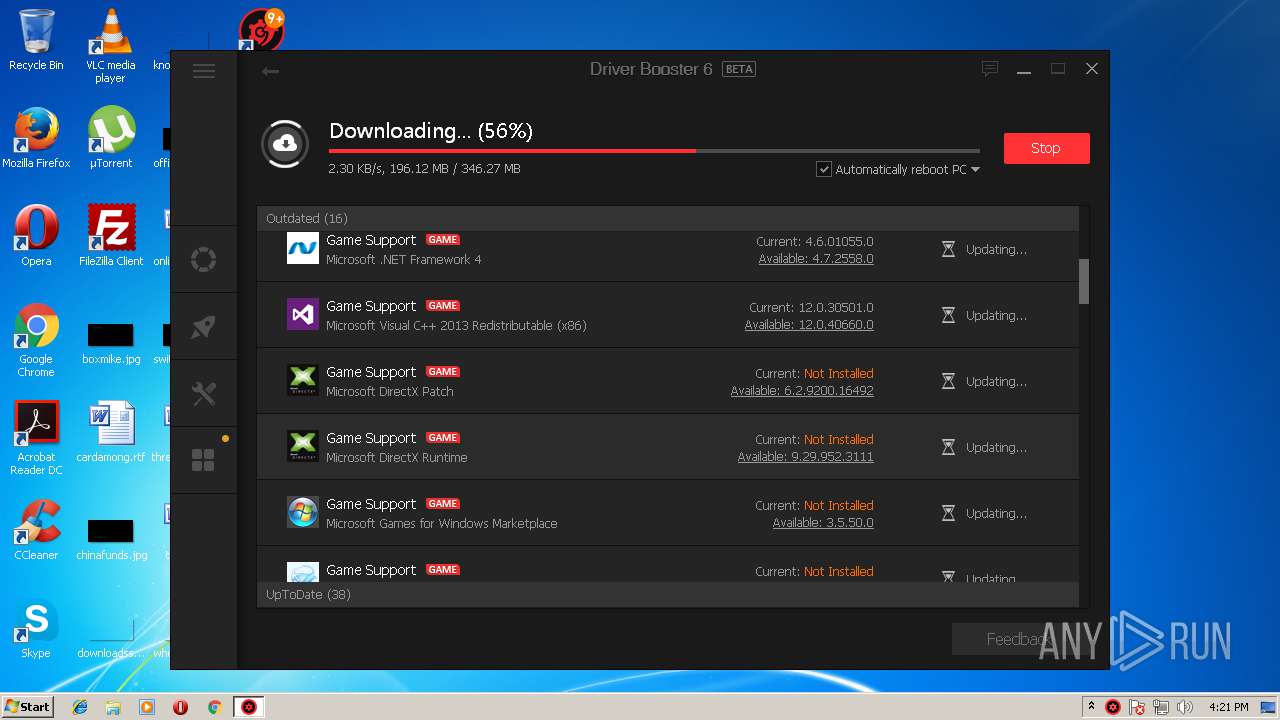Open FileZilla Client desktop shortcut
Screen dimensions: 1280x720
pos(111,236)
